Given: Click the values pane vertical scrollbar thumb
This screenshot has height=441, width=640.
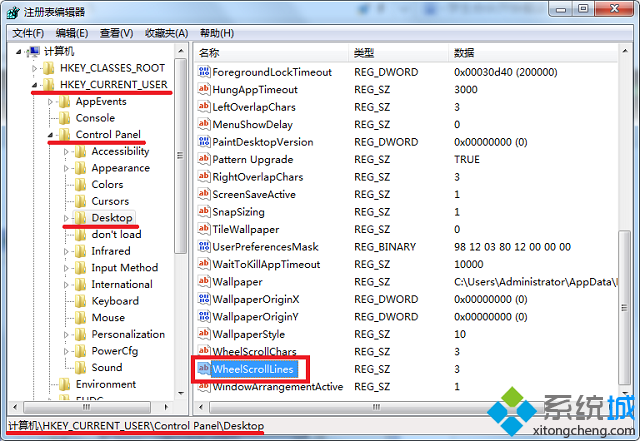Looking at the screenshot, I should coord(624,307).
